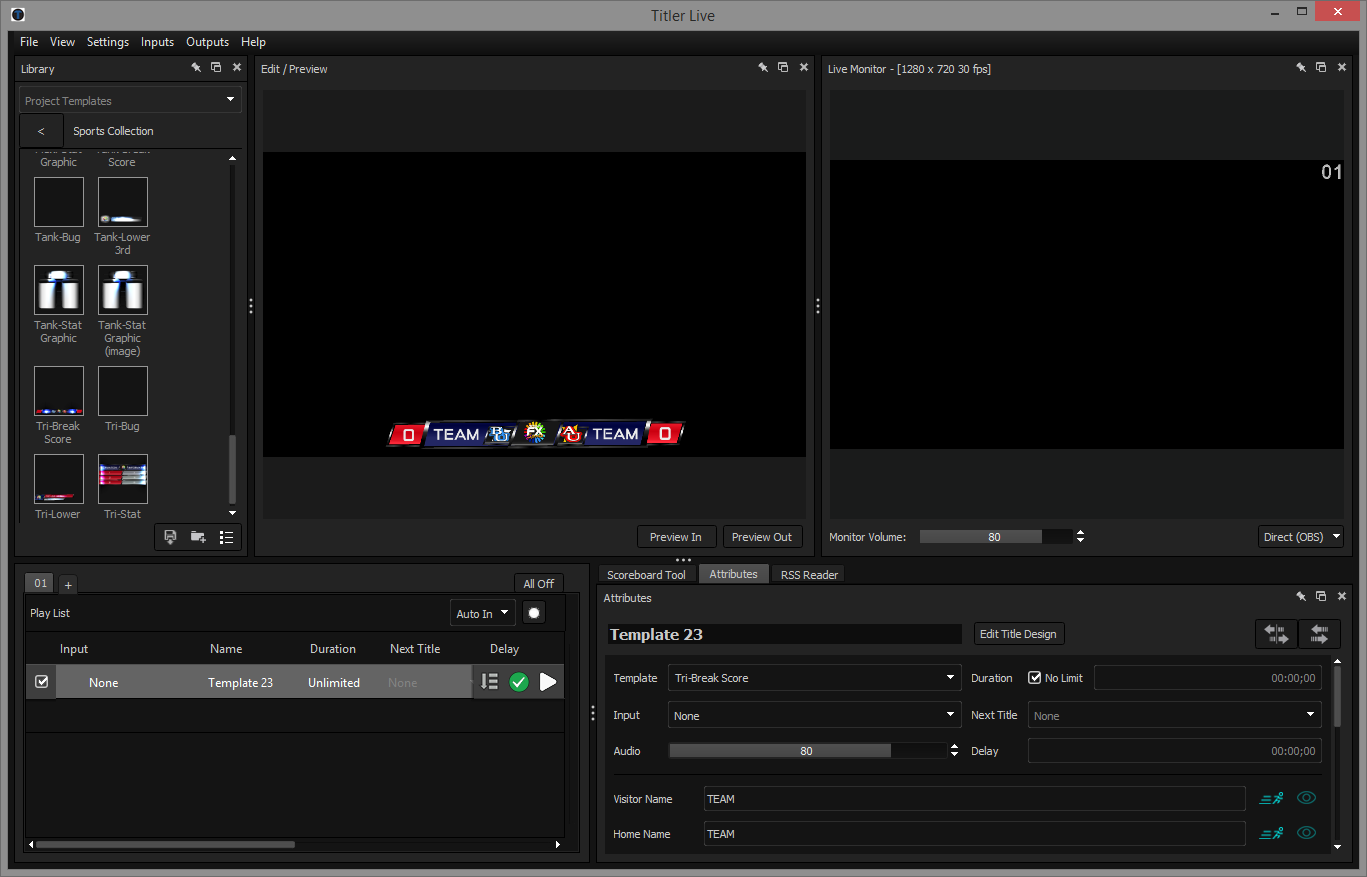The image size is (1367, 877).
Task: Click the white circle record button beside Auto In
Action: point(534,613)
